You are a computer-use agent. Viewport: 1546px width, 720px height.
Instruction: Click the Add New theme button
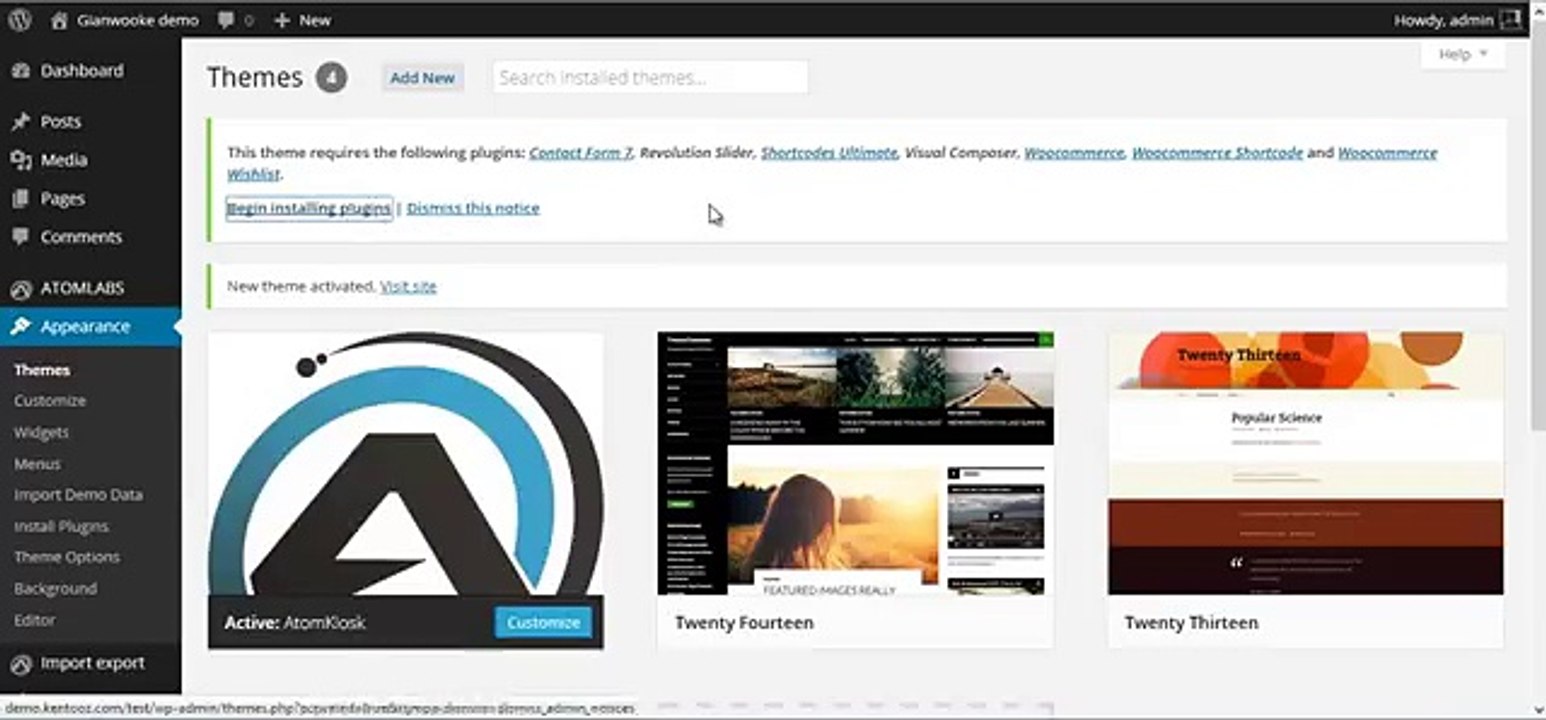pos(422,78)
